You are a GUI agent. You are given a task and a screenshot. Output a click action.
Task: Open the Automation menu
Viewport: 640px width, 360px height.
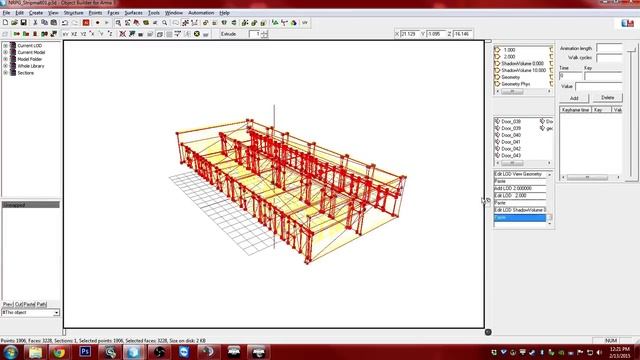click(x=201, y=13)
